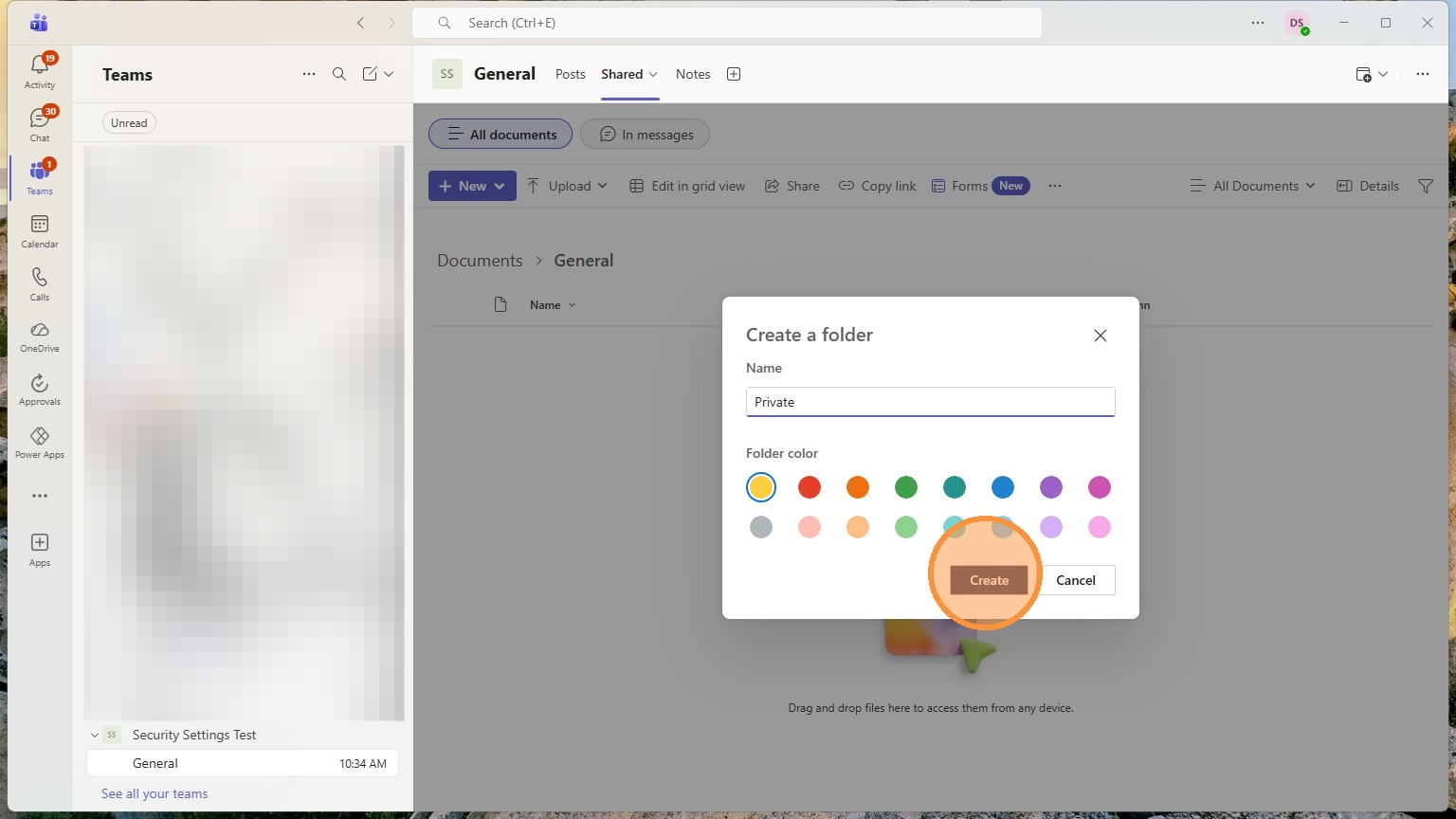Image resolution: width=1456 pixels, height=819 pixels.
Task: Click Share in the toolbar
Action: coord(792,186)
